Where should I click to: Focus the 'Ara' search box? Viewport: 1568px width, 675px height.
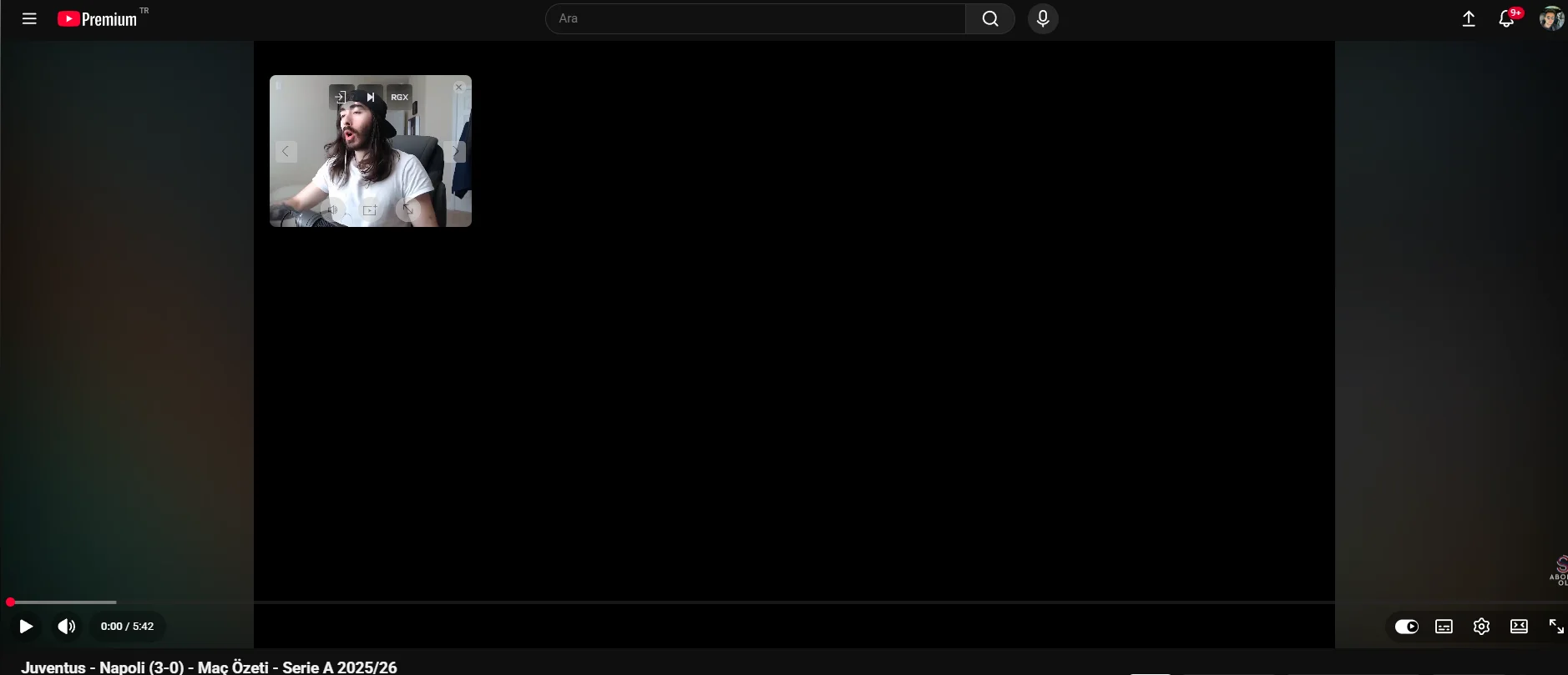coord(756,18)
